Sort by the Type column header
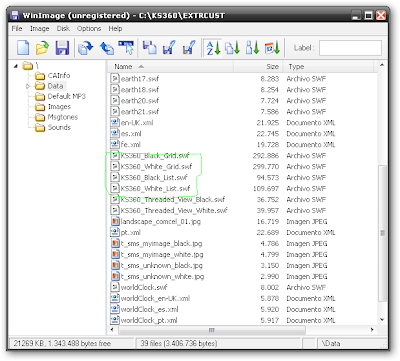Screen dimensions: 400x361 328,67
